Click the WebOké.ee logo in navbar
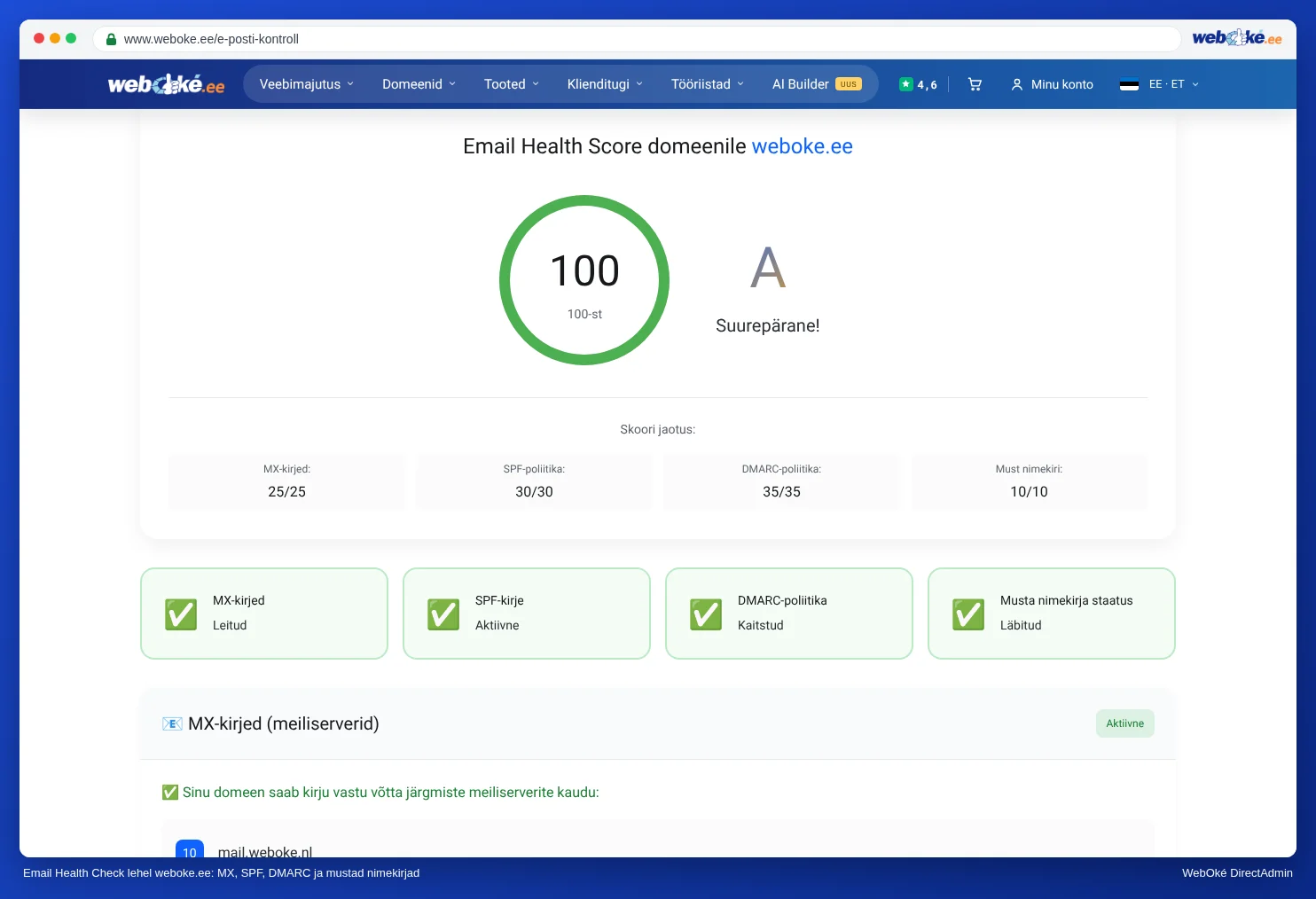Screen dimensions: 1316x899 coord(166,84)
